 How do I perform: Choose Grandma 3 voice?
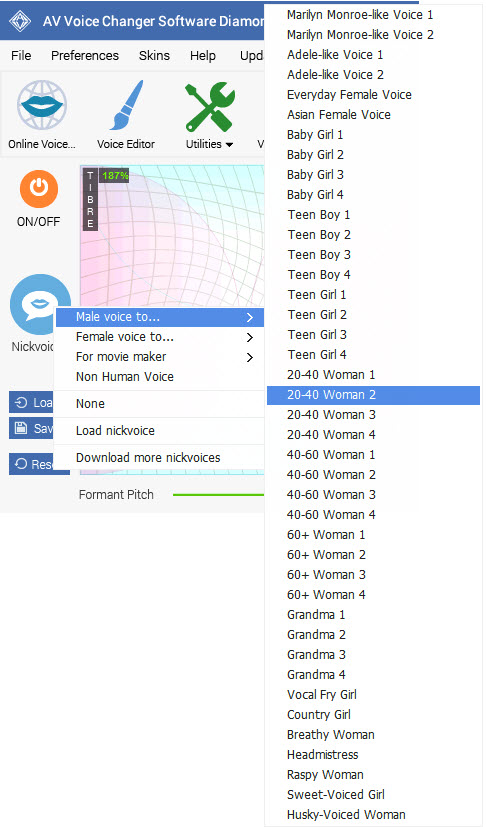click(373, 655)
